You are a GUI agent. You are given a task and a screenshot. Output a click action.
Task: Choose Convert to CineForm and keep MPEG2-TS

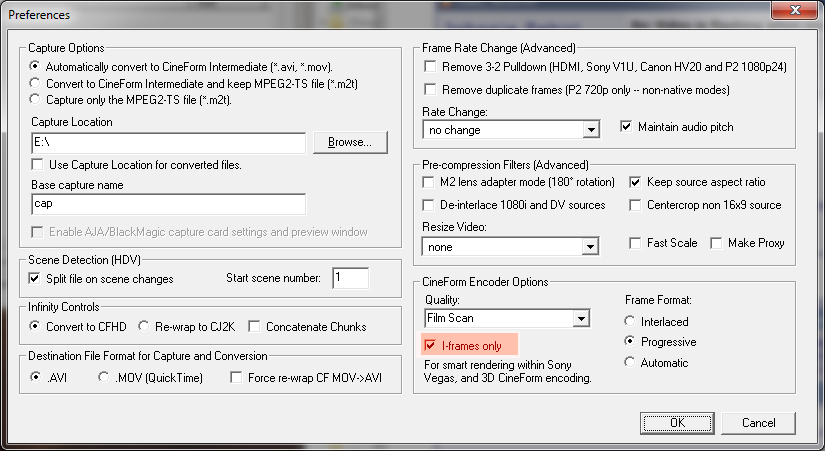(37, 82)
